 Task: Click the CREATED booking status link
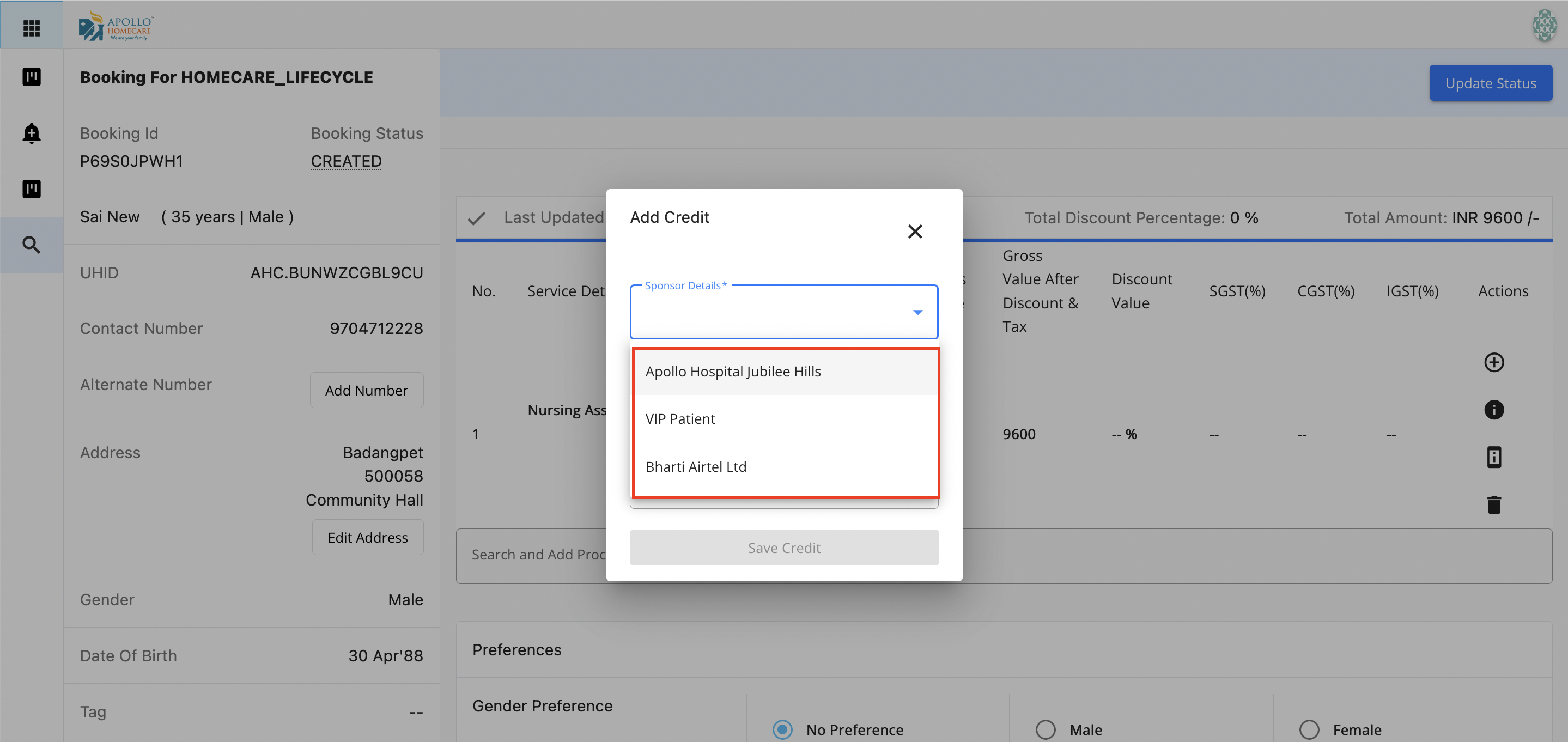tap(346, 161)
